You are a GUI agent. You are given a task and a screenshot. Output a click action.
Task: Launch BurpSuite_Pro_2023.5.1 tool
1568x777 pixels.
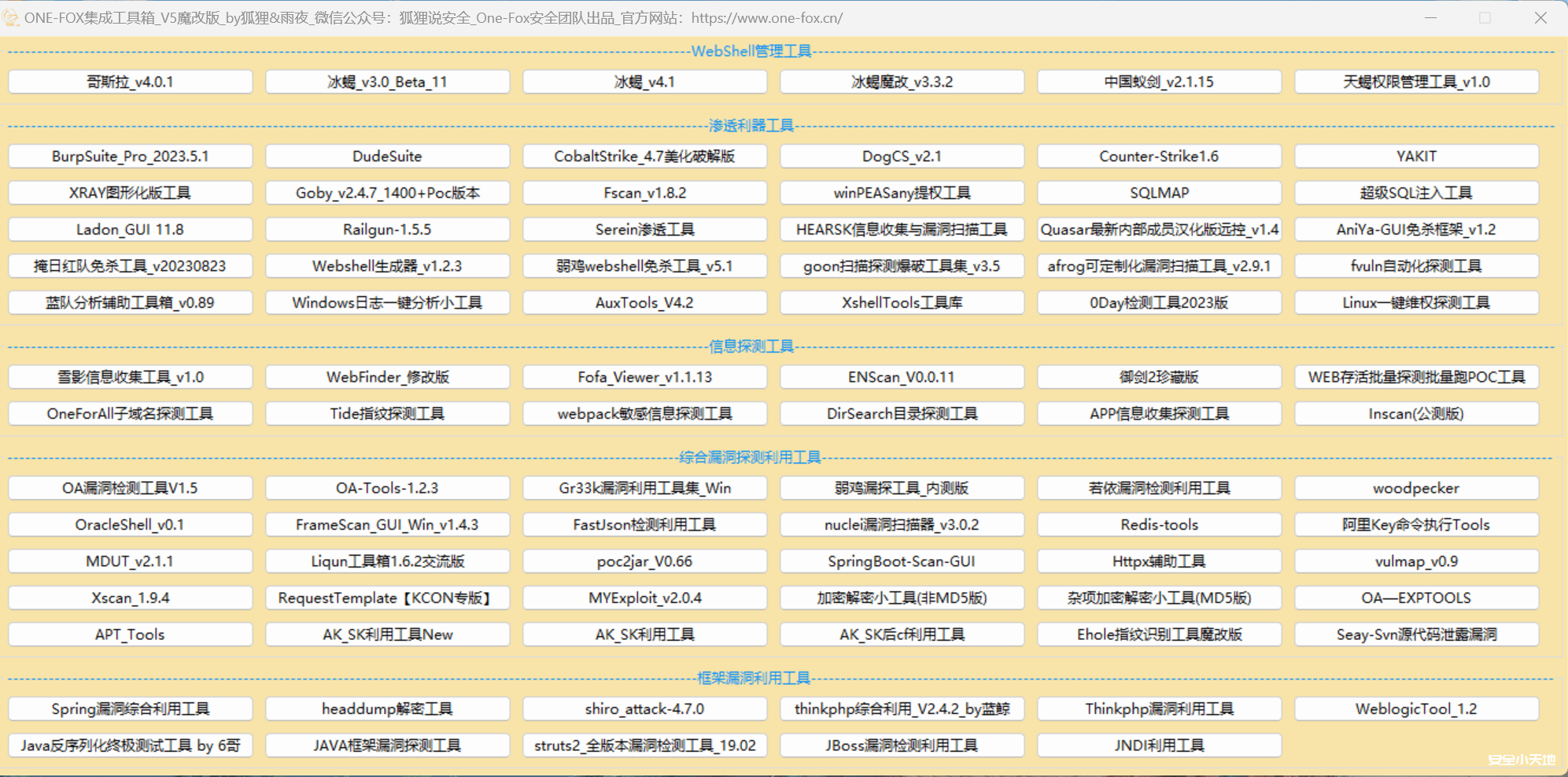[130, 156]
